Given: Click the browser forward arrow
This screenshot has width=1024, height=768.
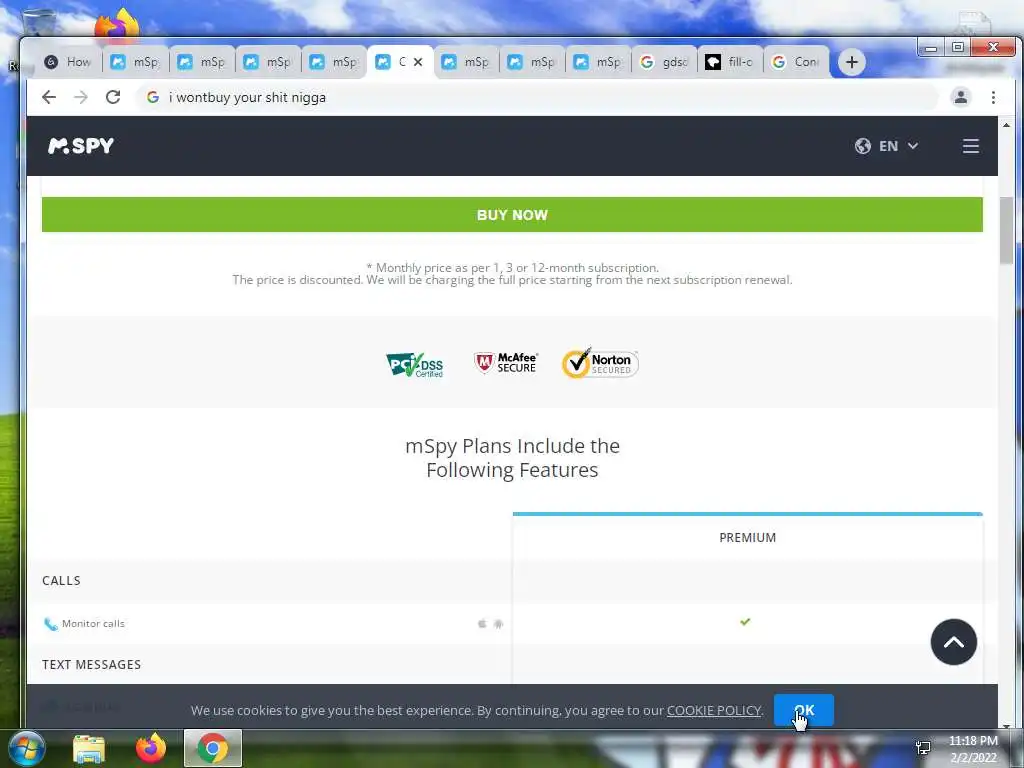Looking at the screenshot, I should point(81,97).
